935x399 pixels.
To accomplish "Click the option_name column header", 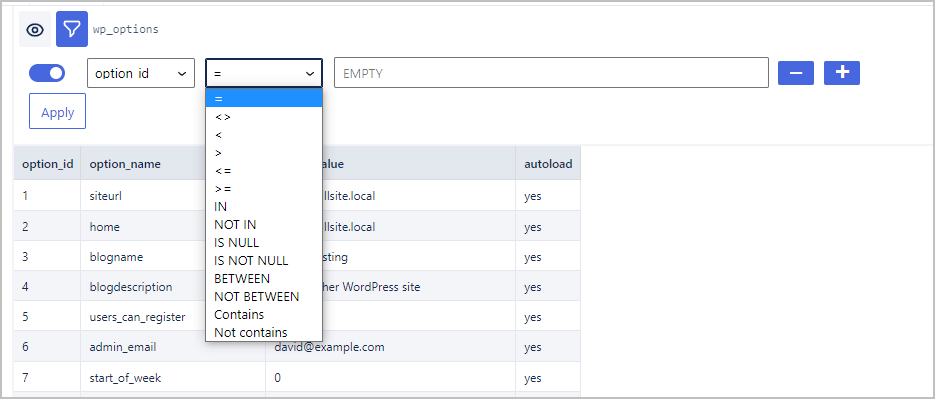I will (x=143, y=164).
